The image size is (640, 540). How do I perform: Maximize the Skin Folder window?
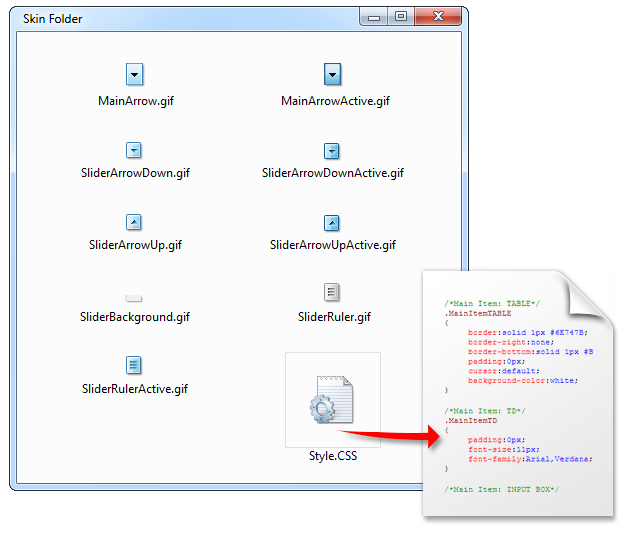click(401, 17)
